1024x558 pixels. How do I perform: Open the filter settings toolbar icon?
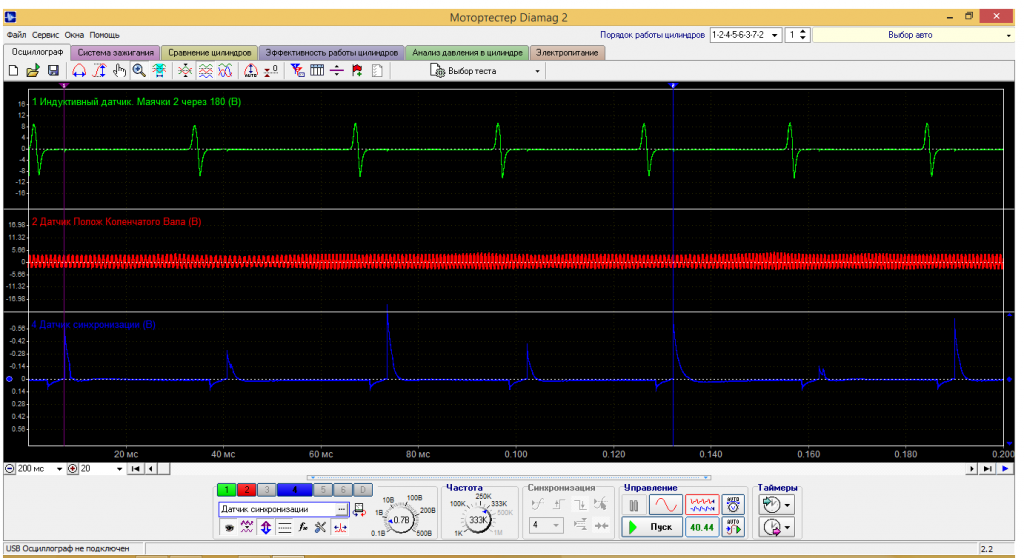pos(297,71)
